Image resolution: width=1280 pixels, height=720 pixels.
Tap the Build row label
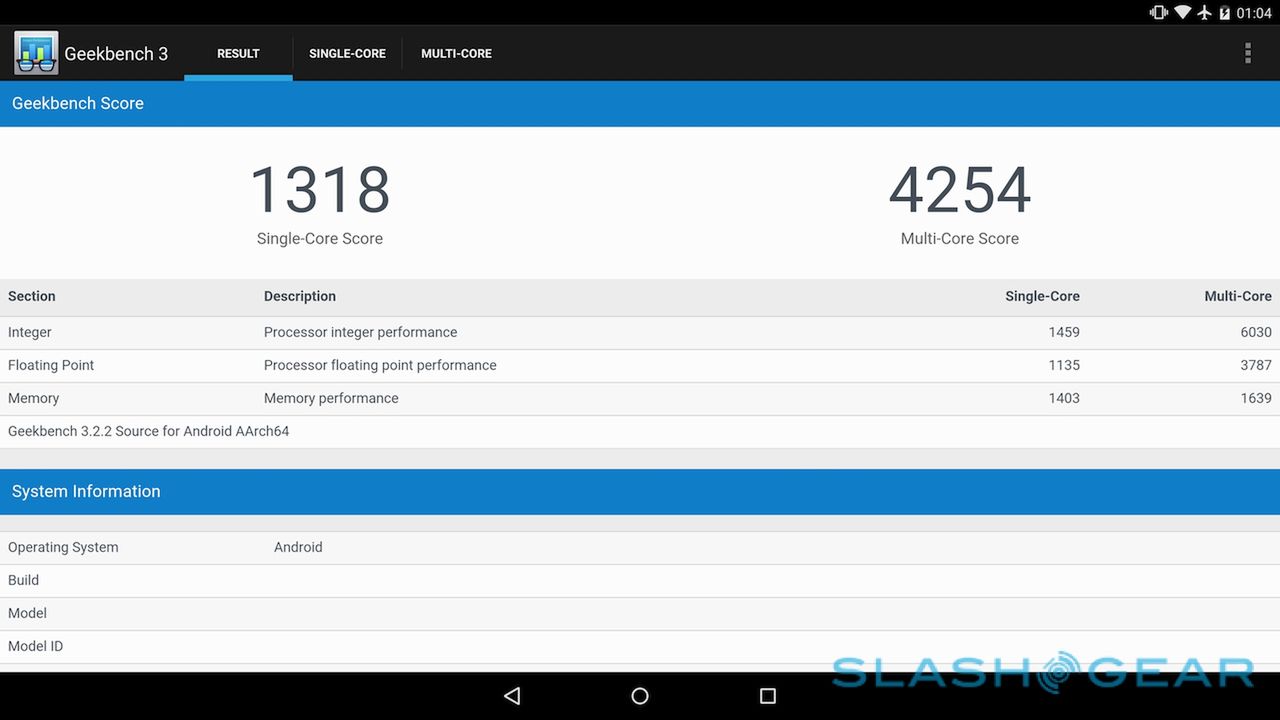[x=23, y=580]
